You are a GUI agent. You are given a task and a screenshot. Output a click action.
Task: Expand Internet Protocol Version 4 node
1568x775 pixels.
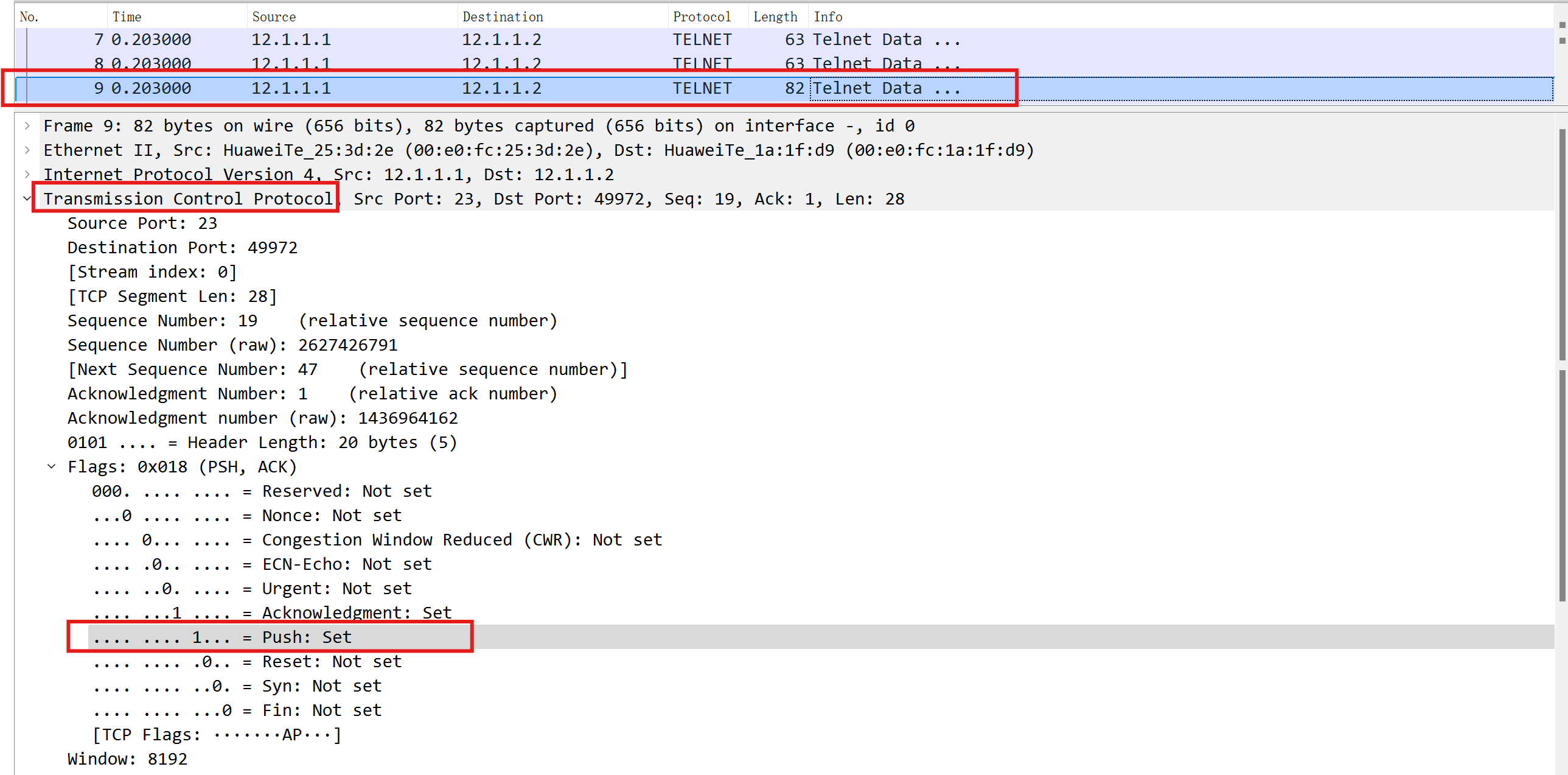point(27,175)
